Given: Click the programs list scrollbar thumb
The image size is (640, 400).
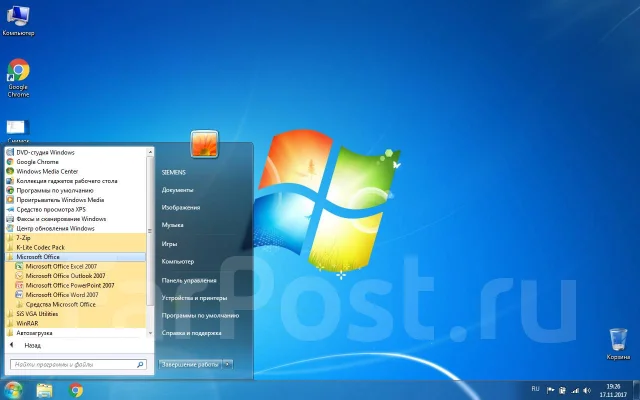Looking at the screenshot, I should [x=150, y=231].
